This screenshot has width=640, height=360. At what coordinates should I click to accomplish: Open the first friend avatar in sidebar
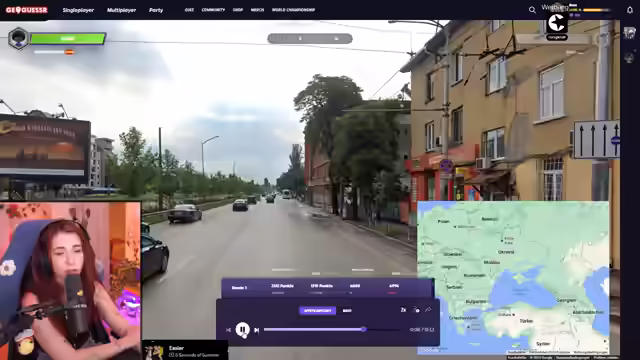coord(629,33)
